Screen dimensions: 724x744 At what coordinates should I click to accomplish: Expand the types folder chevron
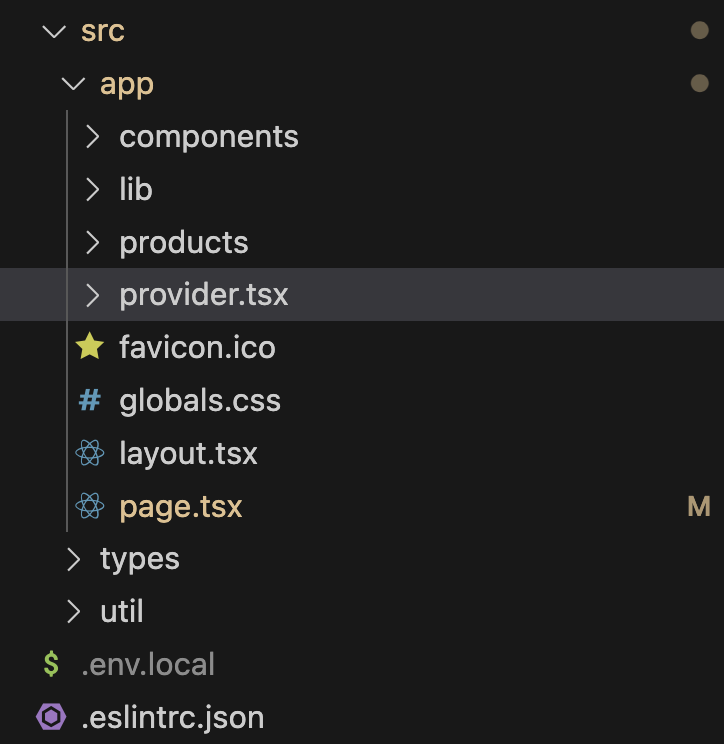(x=73, y=559)
